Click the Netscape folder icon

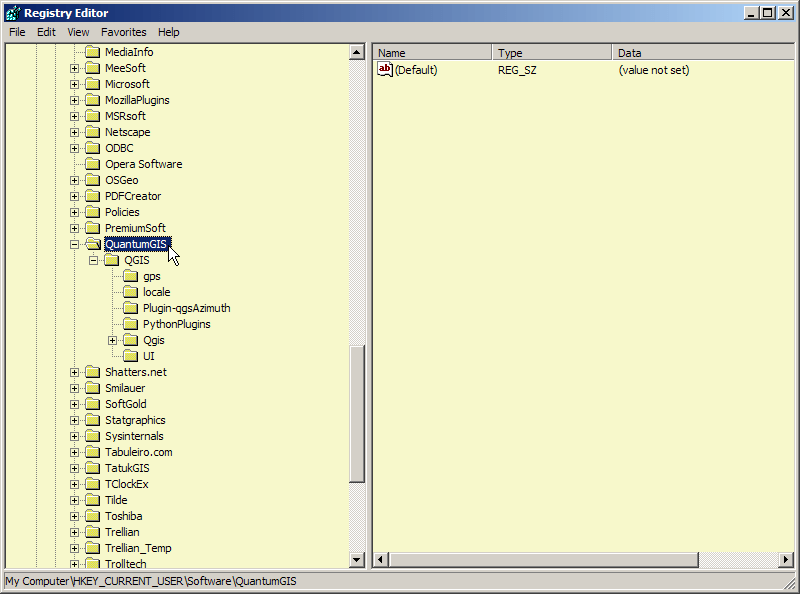point(92,132)
